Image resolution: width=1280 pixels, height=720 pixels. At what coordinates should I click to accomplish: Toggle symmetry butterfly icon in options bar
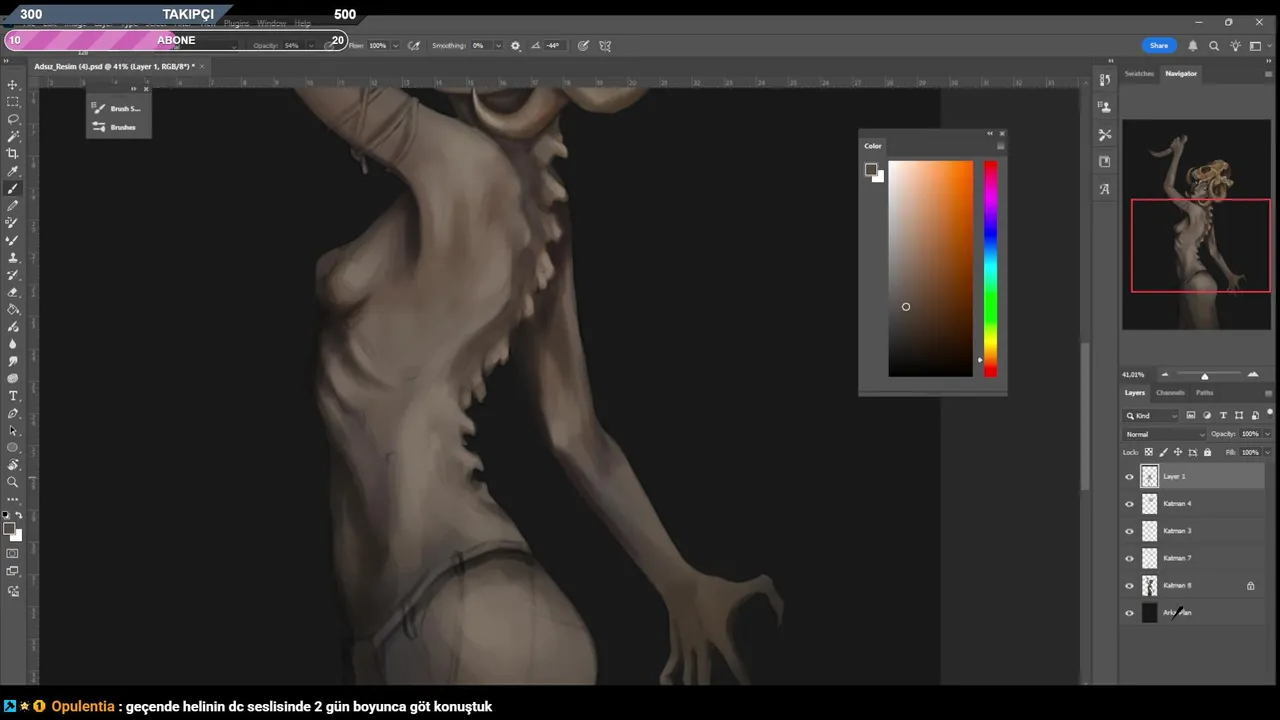(x=604, y=46)
